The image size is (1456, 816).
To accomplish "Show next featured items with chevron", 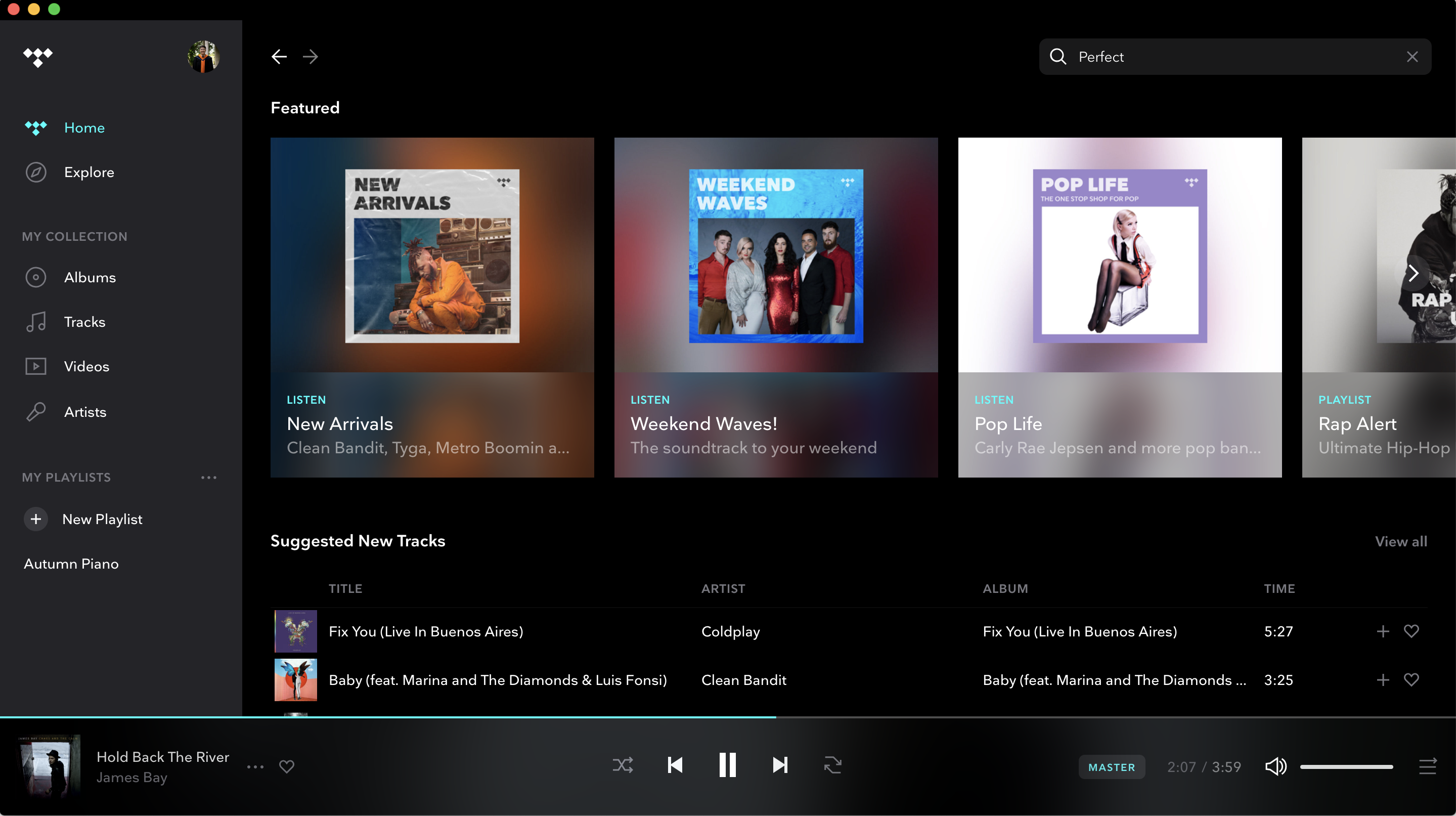I will [x=1413, y=274].
